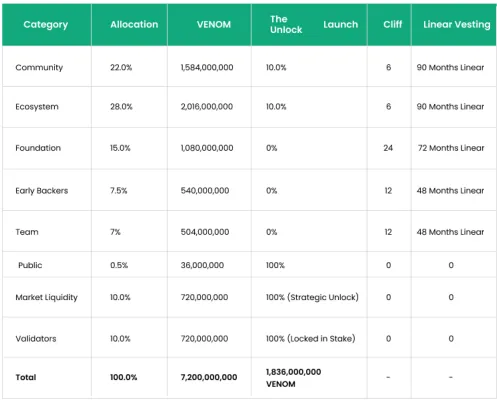Click Community row's '90 Months Linear'

[450, 67]
